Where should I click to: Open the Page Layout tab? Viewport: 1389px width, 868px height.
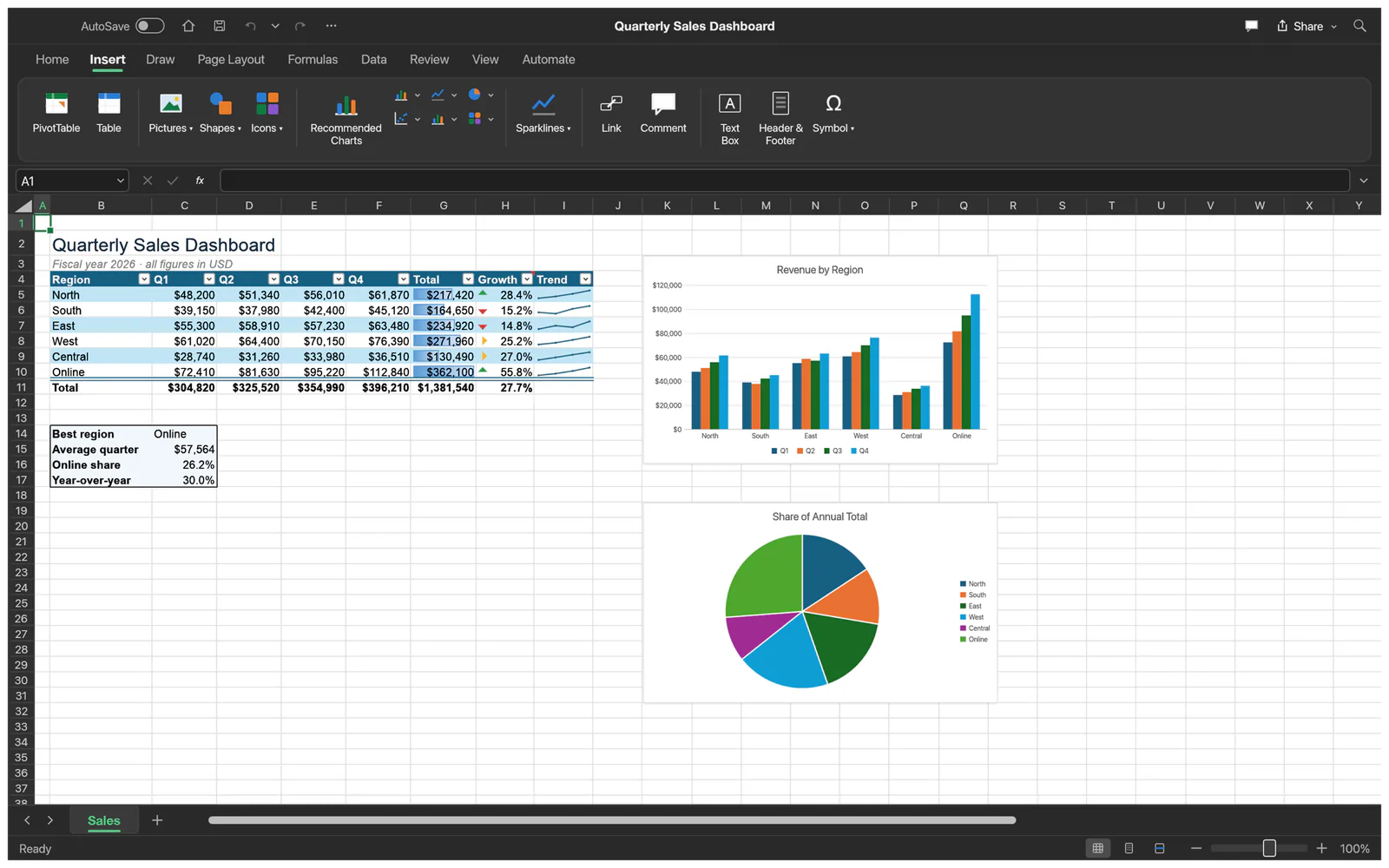(231, 60)
